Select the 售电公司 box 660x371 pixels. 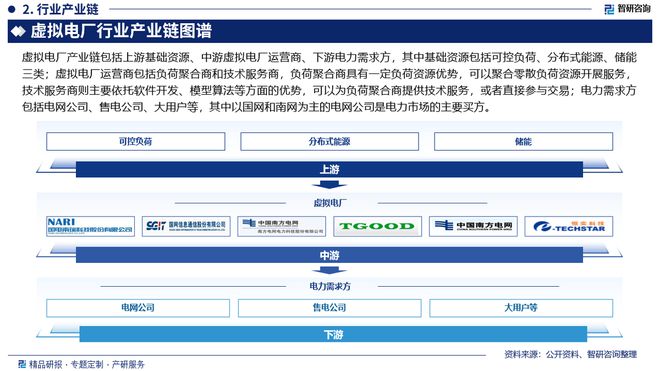330,308
